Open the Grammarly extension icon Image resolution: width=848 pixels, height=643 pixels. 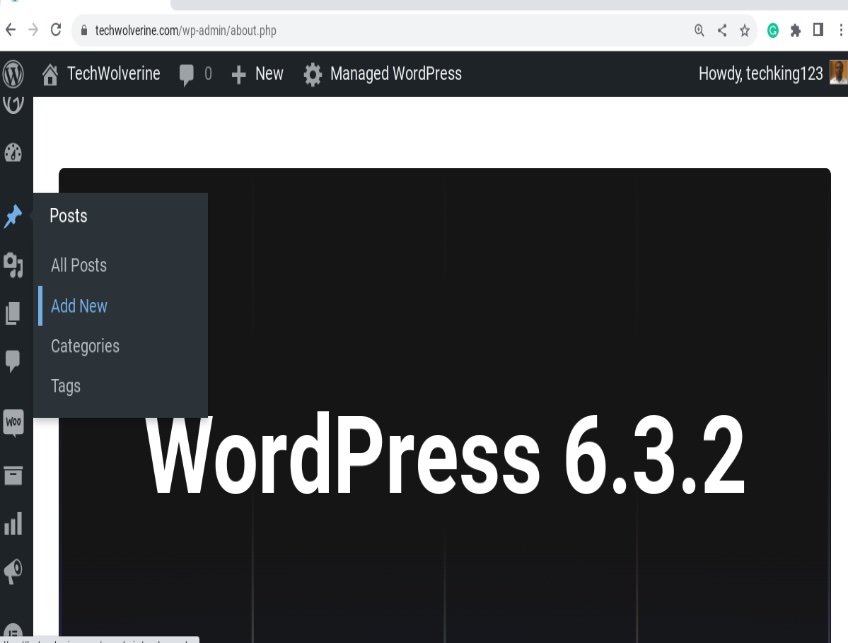click(773, 31)
